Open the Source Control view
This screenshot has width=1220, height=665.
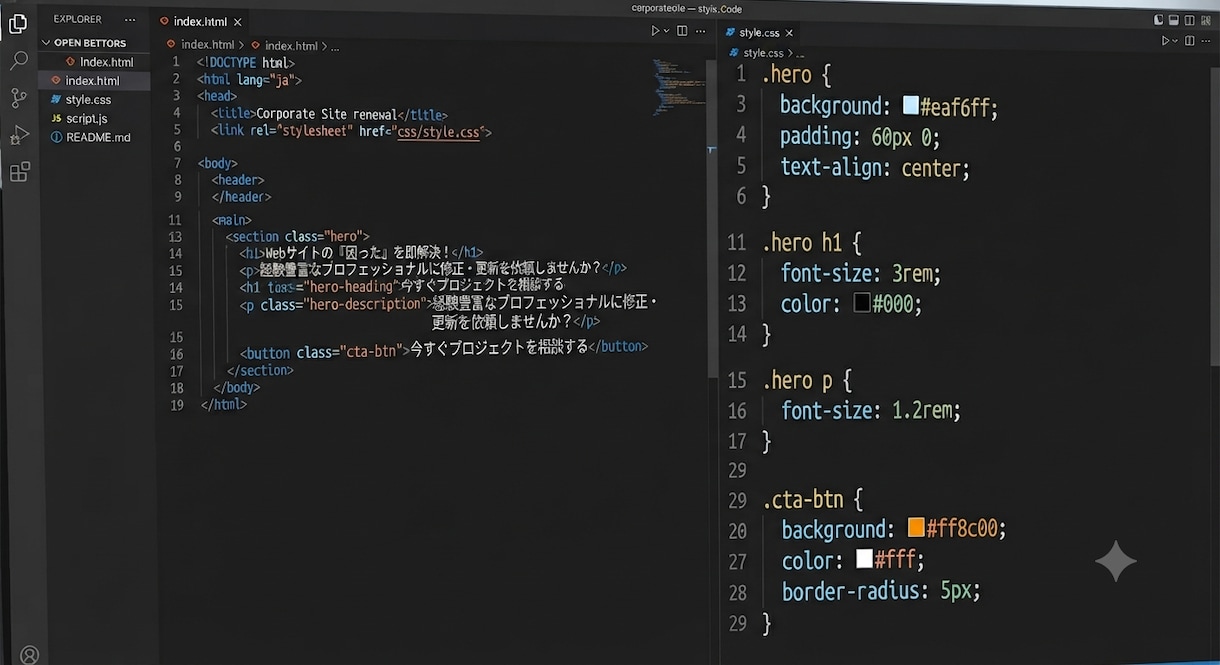[x=18, y=98]
